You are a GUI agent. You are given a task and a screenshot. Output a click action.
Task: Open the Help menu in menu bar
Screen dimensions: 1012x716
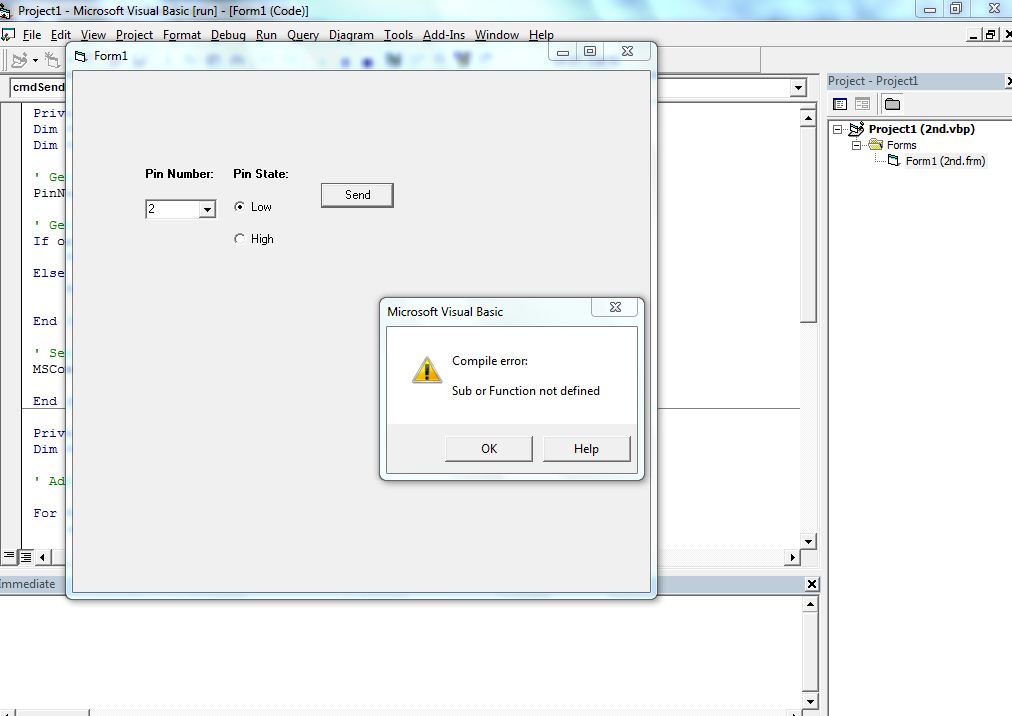541,35
